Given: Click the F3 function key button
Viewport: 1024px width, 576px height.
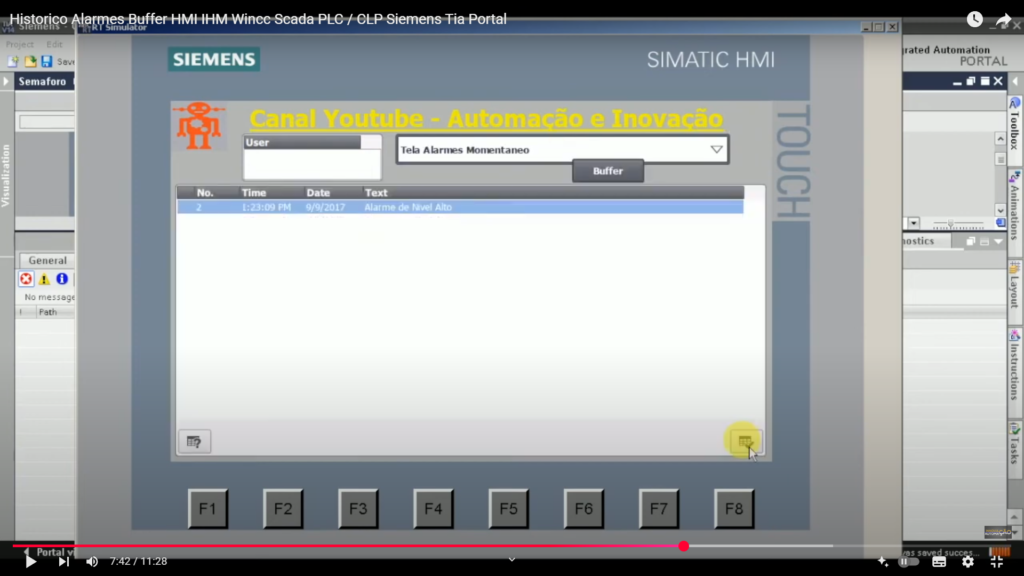Looking at the screenshot, I should [x=358, y=509].
